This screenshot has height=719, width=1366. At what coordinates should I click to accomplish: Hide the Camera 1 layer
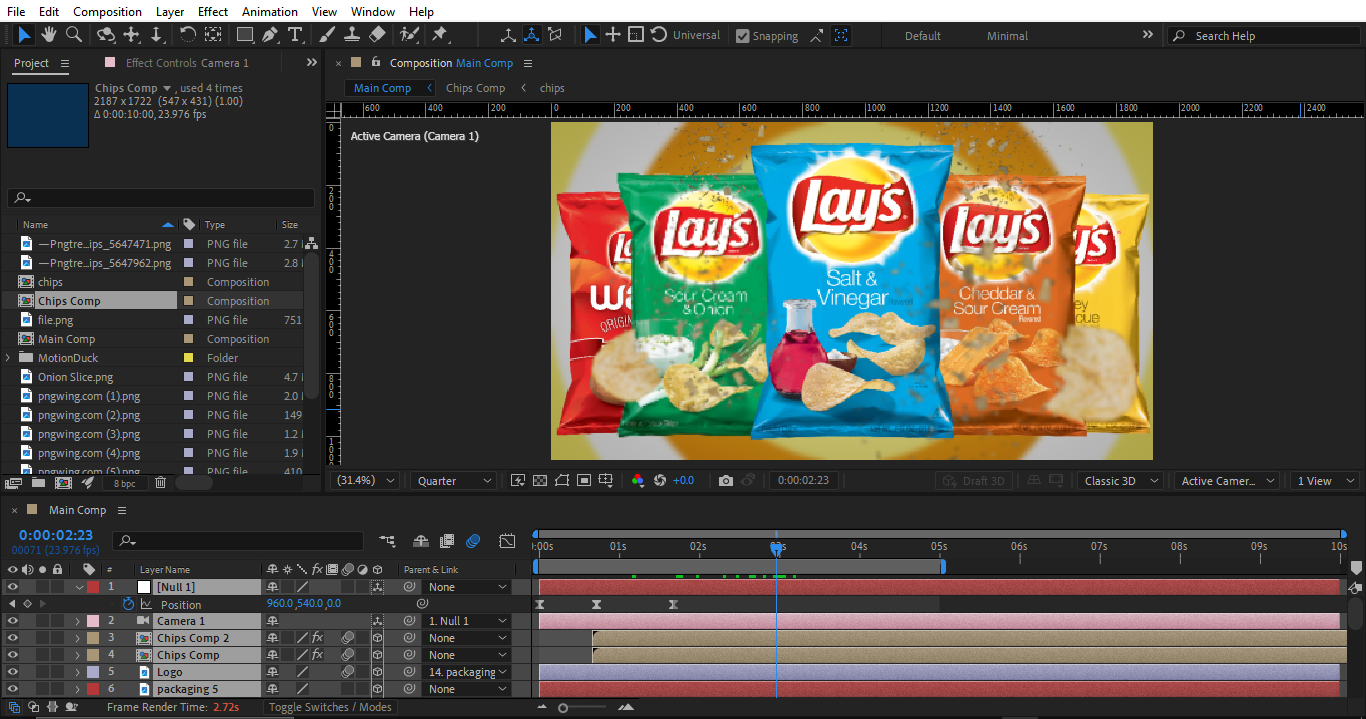pos(13,621)
